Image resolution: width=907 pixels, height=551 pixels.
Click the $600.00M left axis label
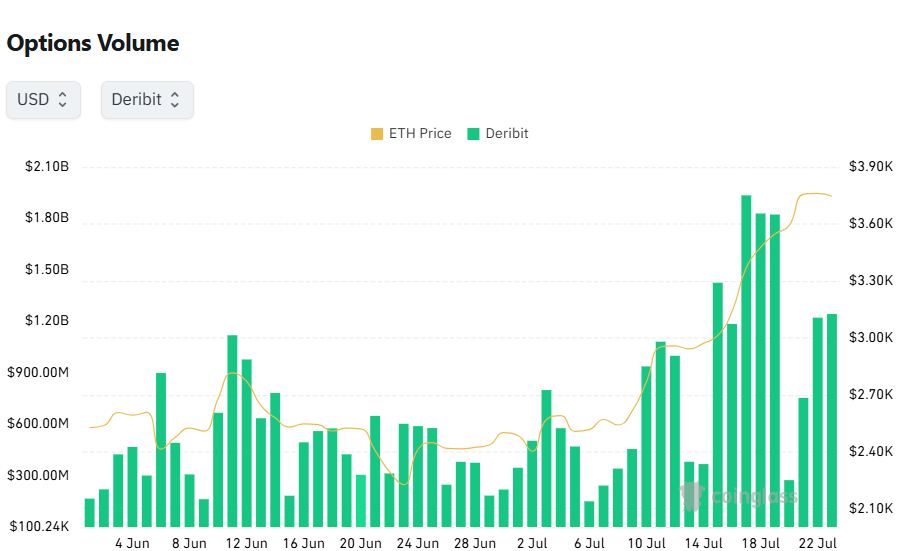[x=38, y=423]
